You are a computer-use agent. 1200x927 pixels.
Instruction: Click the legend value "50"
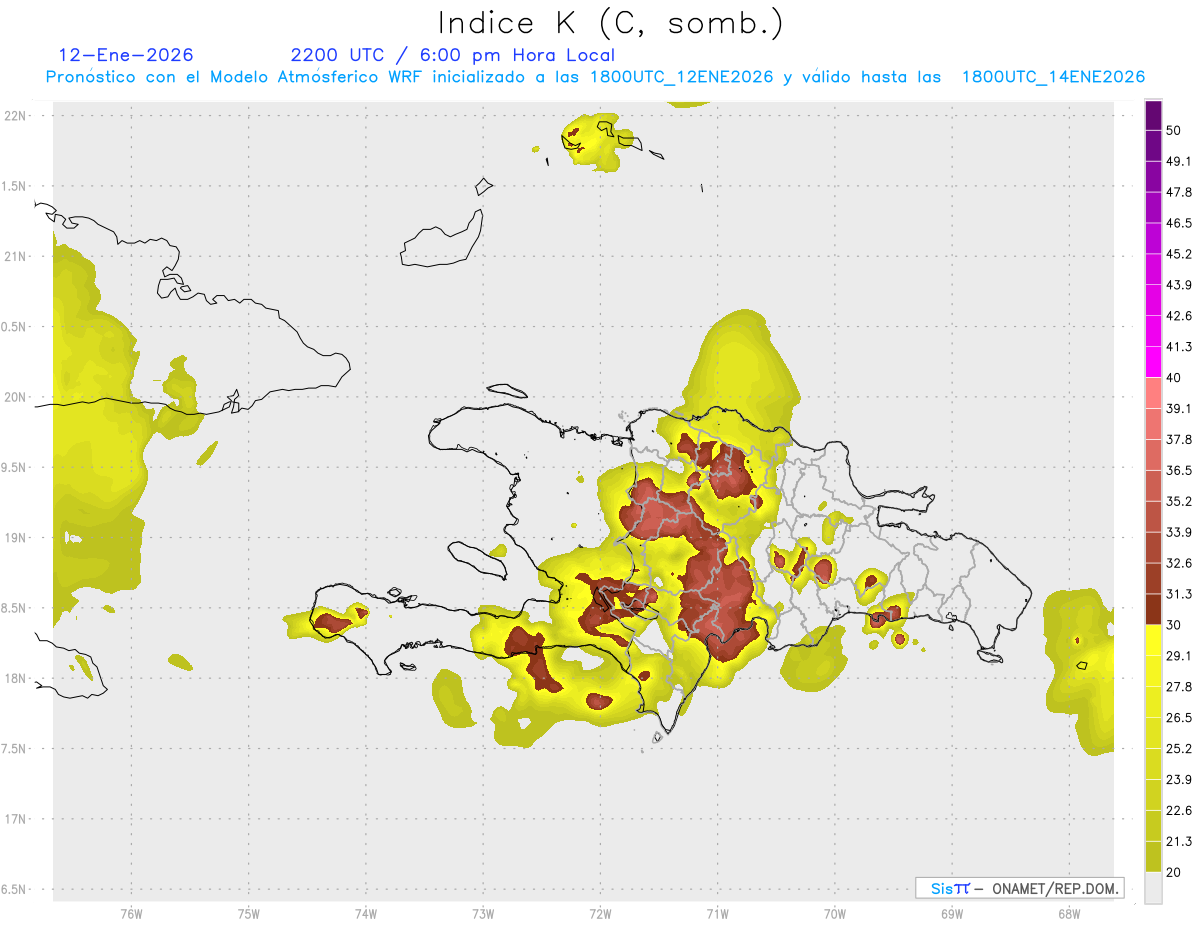pos(1175,131)
